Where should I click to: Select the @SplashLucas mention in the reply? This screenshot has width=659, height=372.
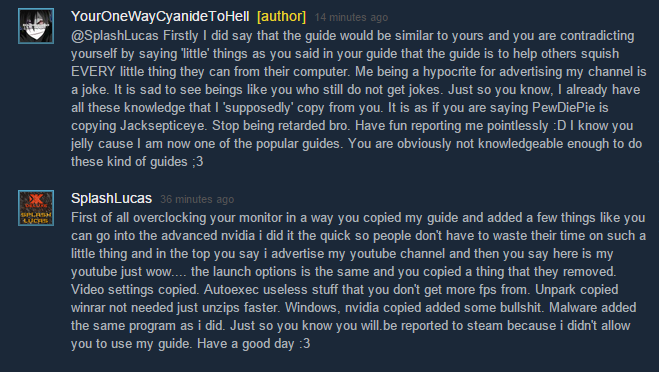115,36
